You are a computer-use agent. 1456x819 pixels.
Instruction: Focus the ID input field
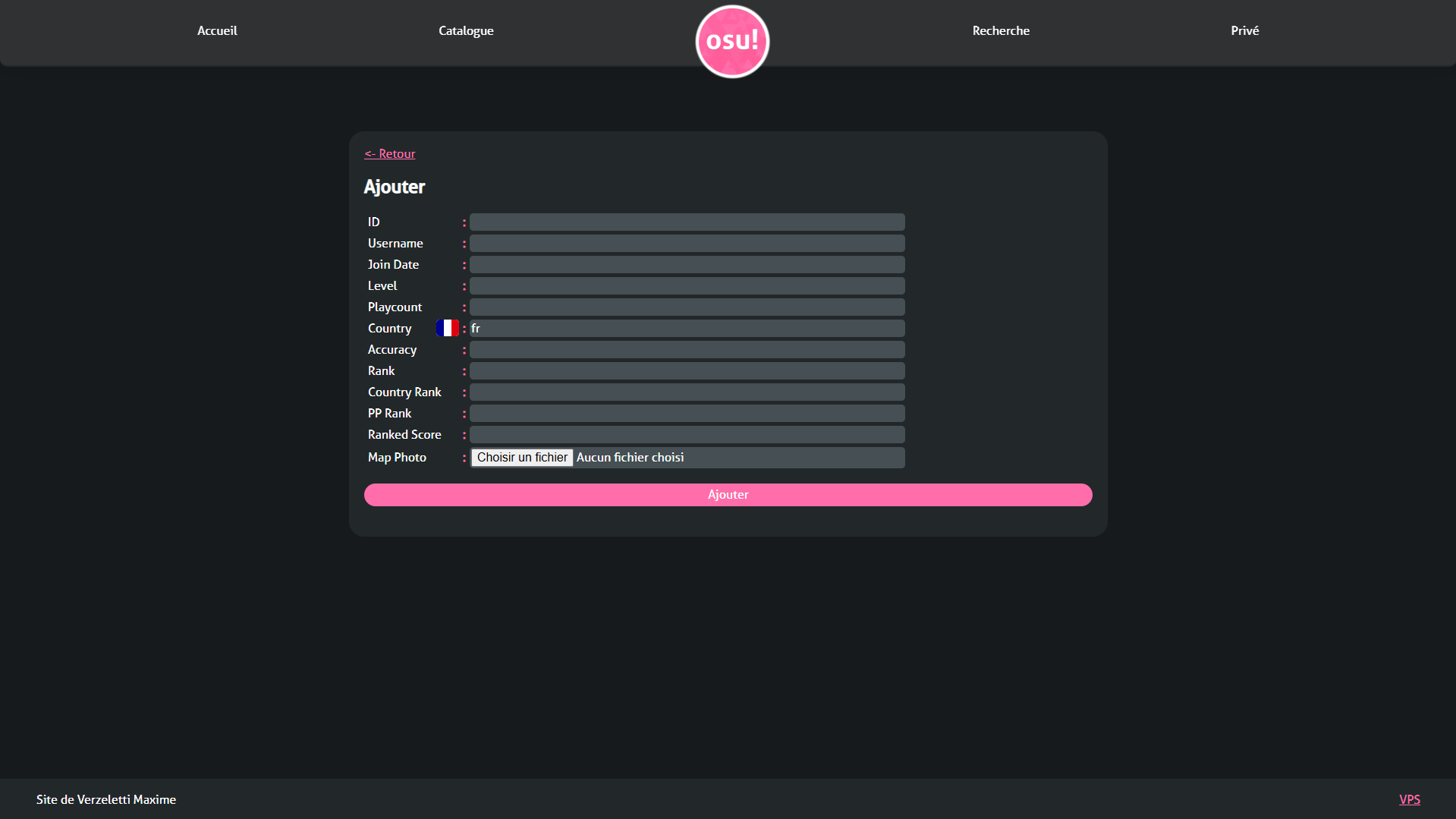click(x=687, y=222)
